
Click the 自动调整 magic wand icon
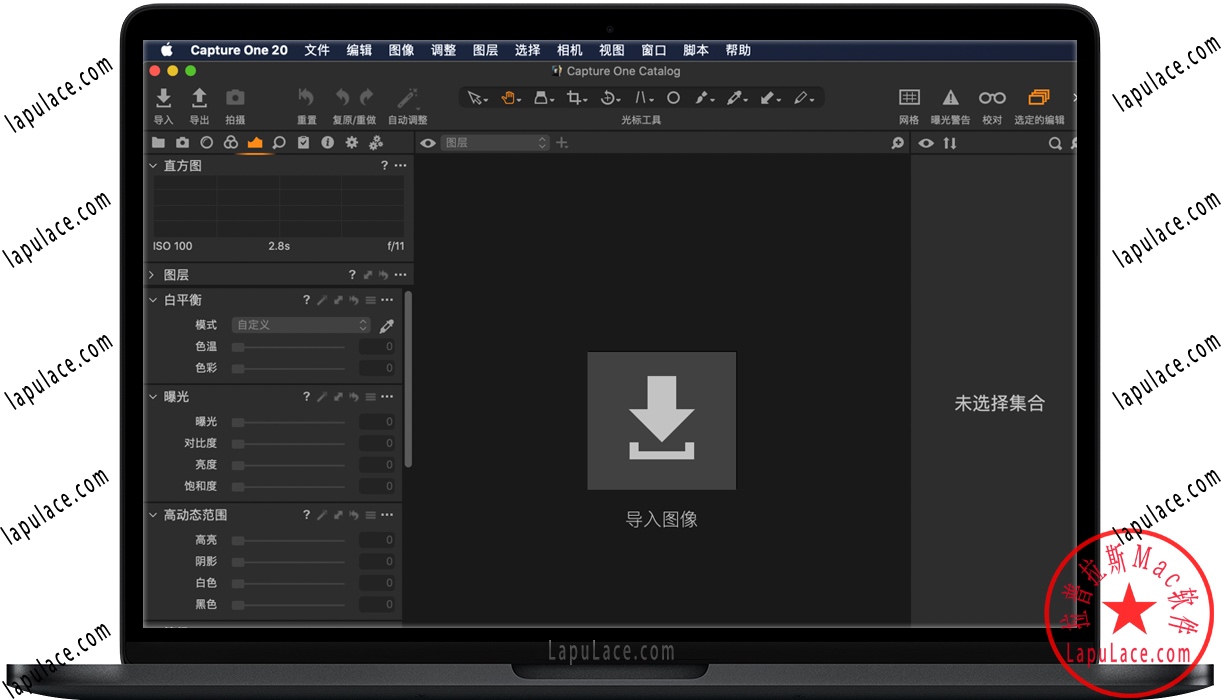point(407,97)
